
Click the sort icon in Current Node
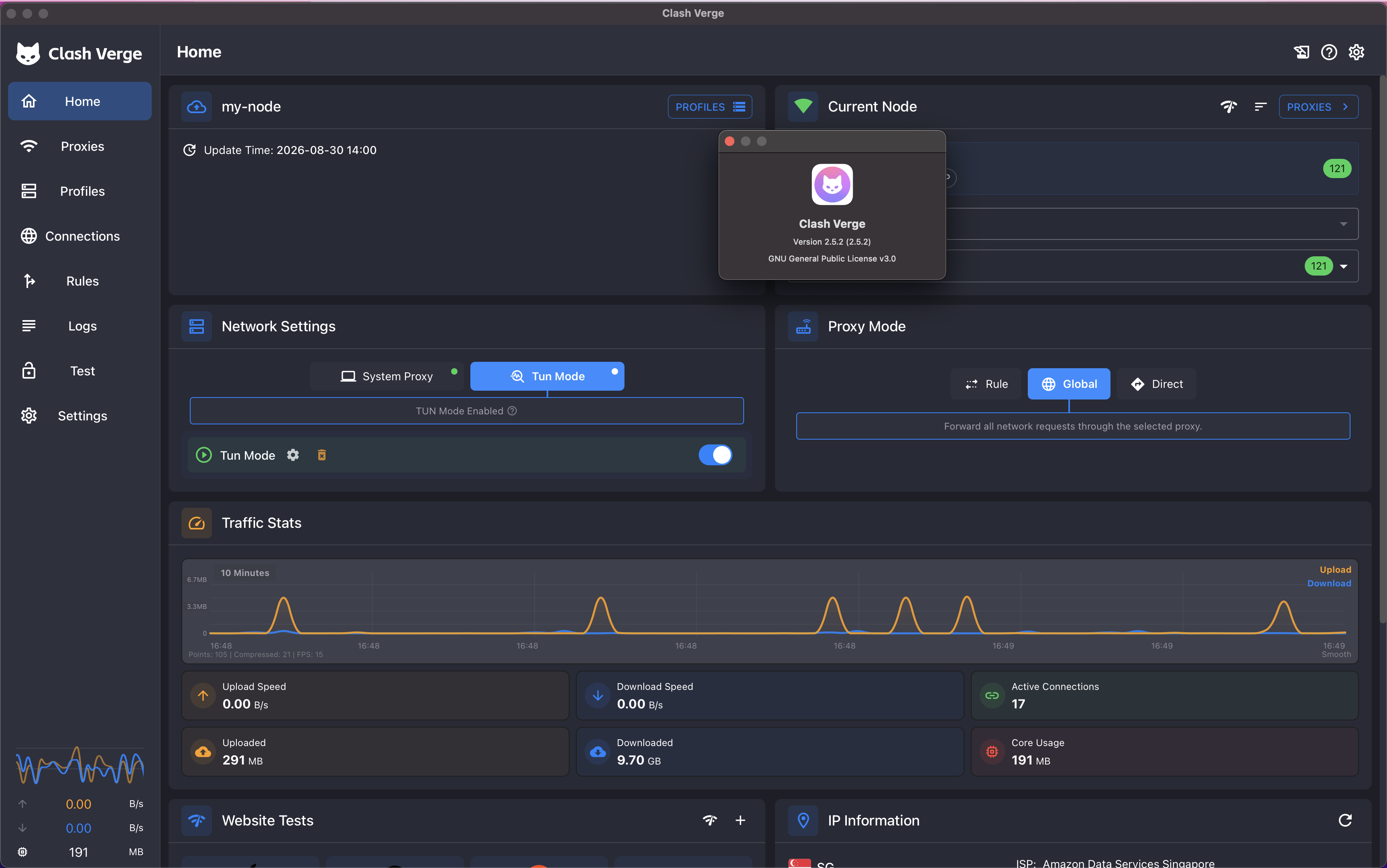[1260, 107]
